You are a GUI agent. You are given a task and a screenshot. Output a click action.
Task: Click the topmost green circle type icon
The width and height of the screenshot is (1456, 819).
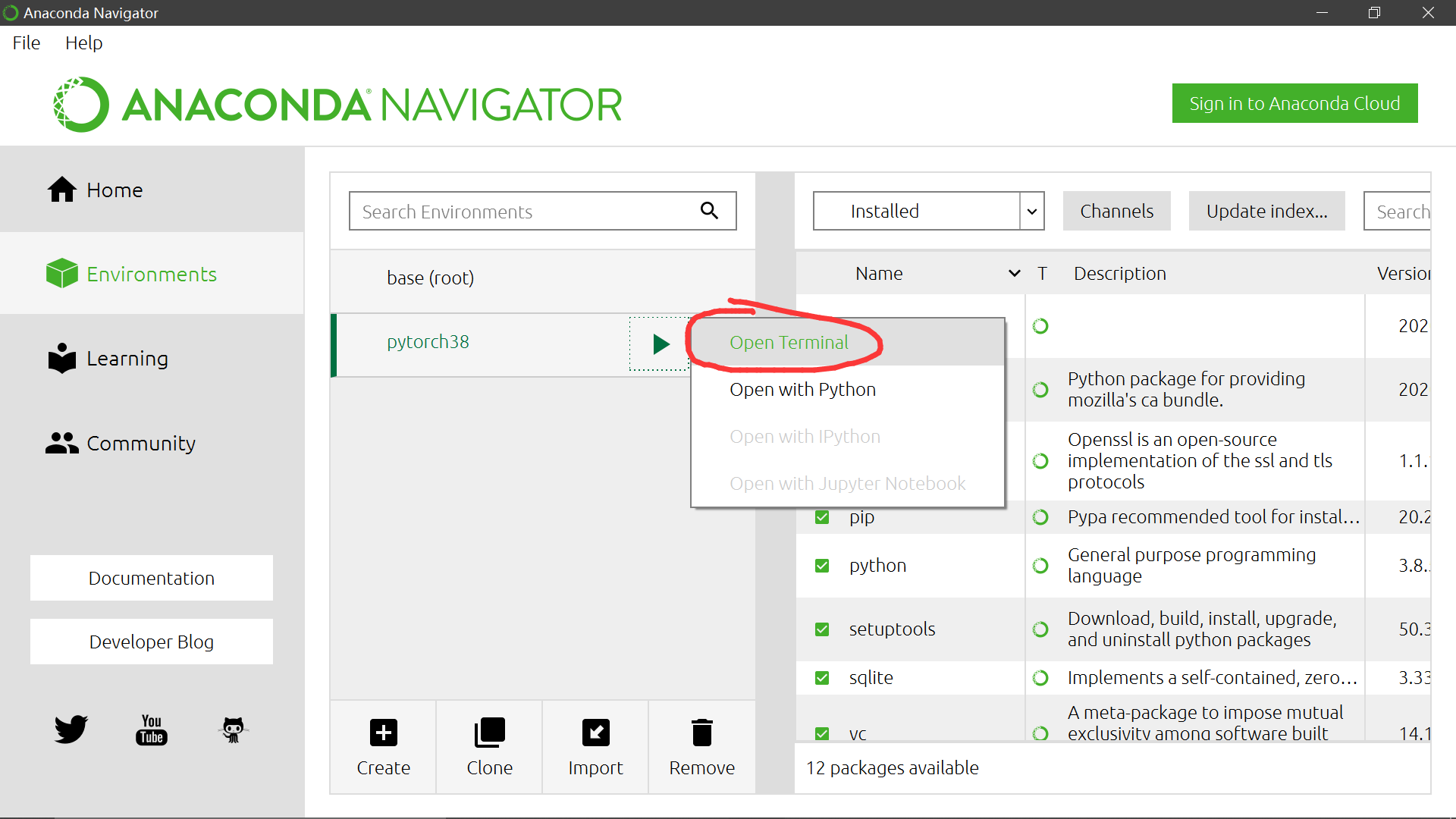(1040, 326)
